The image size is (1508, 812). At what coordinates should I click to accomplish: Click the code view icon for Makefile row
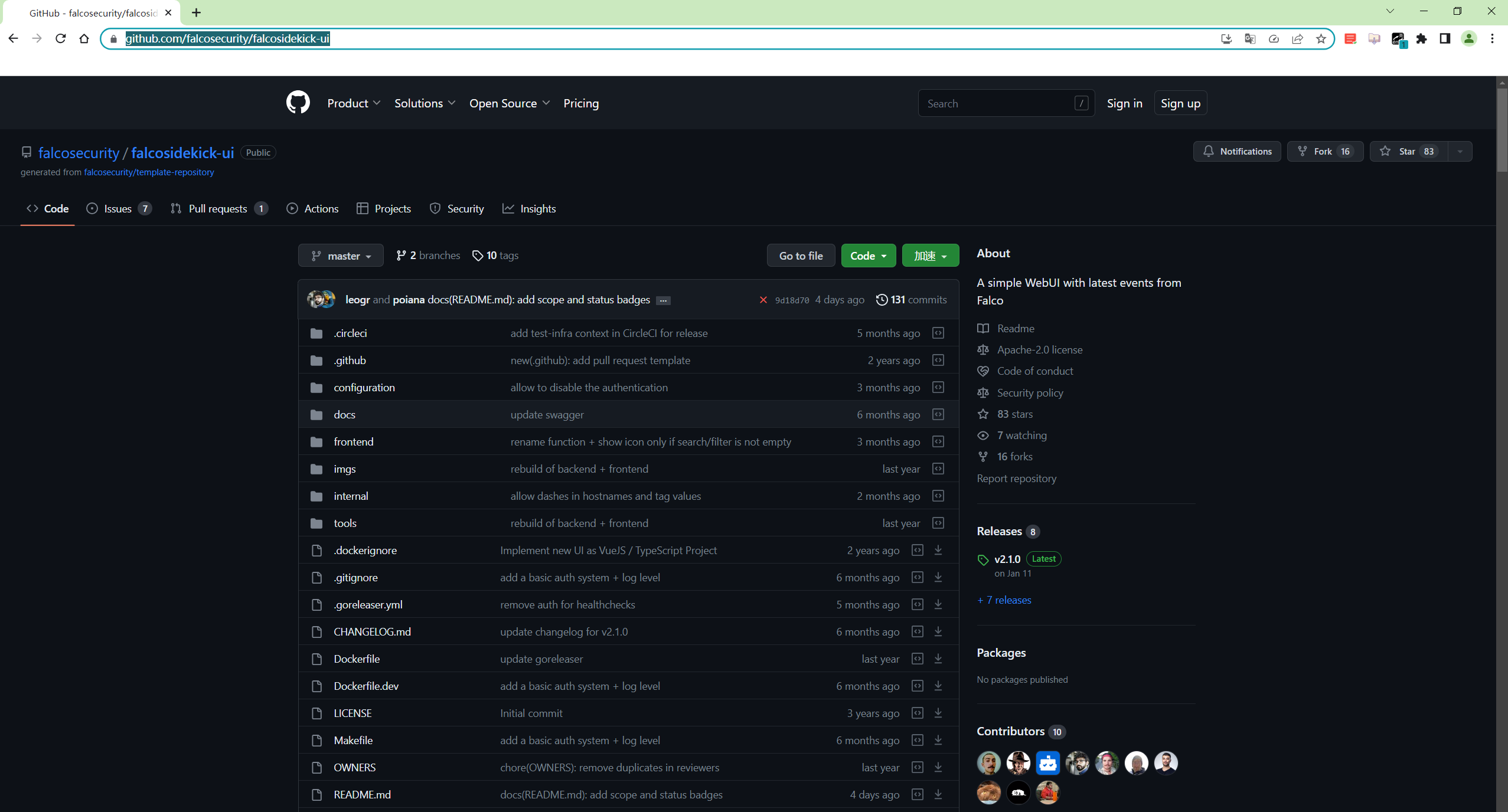(x=917, y=740)
